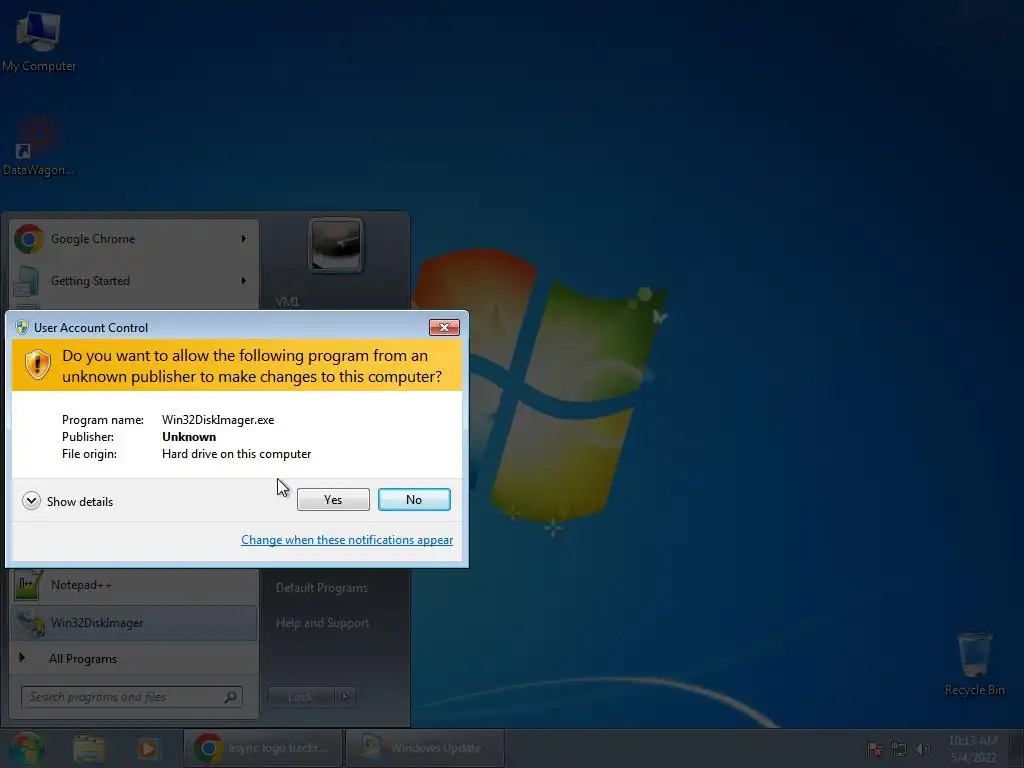Click the User Account Control title bar shield icon

22,327
